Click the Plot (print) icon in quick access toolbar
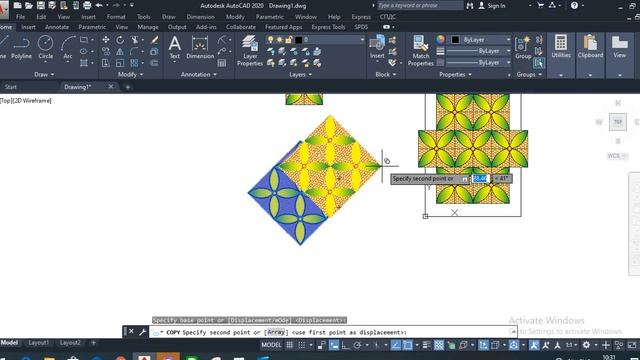The width and height of the screenshot is (640, 360). coord(87,5)
